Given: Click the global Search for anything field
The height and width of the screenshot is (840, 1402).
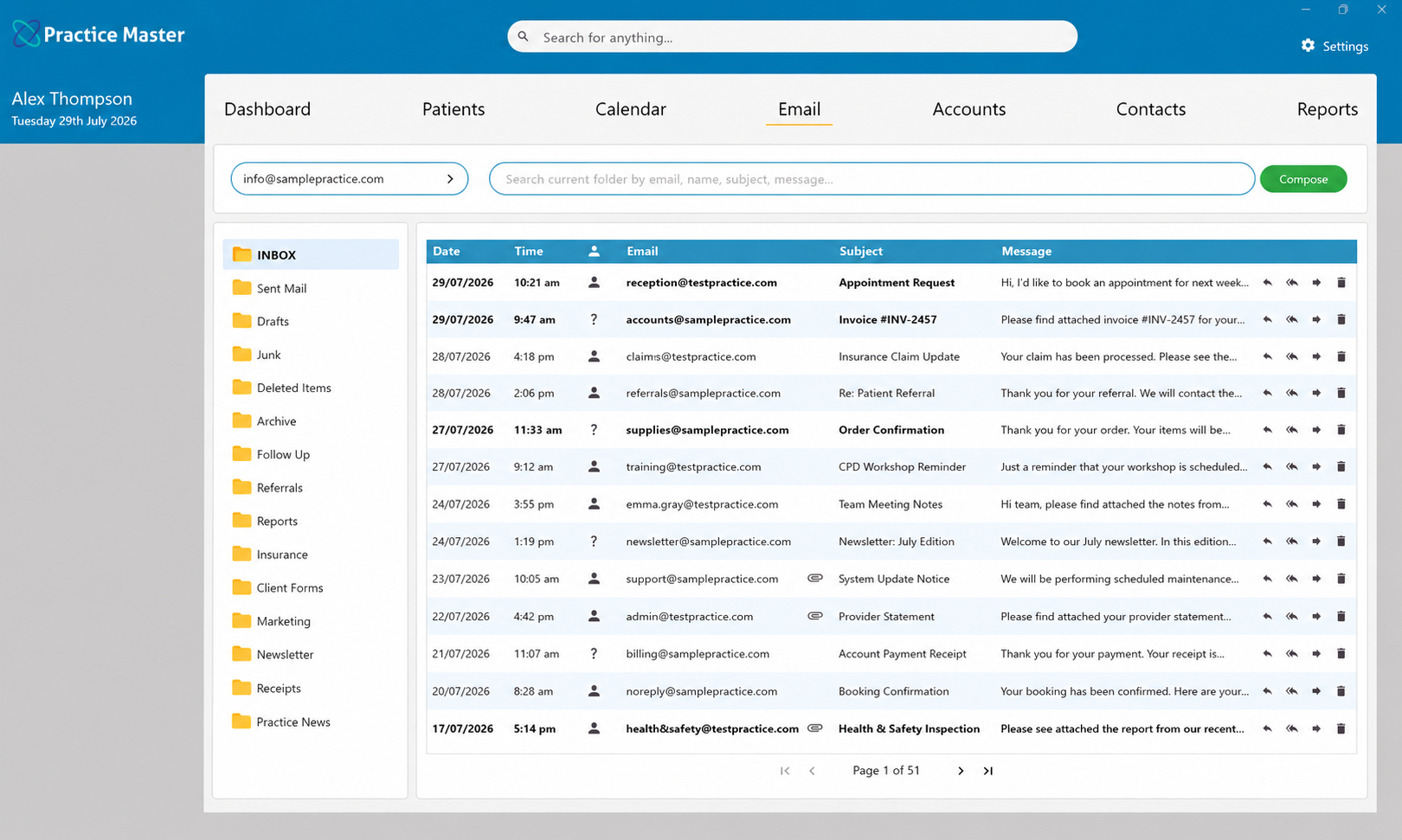Looking at the screenshot, I should (792, 36).
